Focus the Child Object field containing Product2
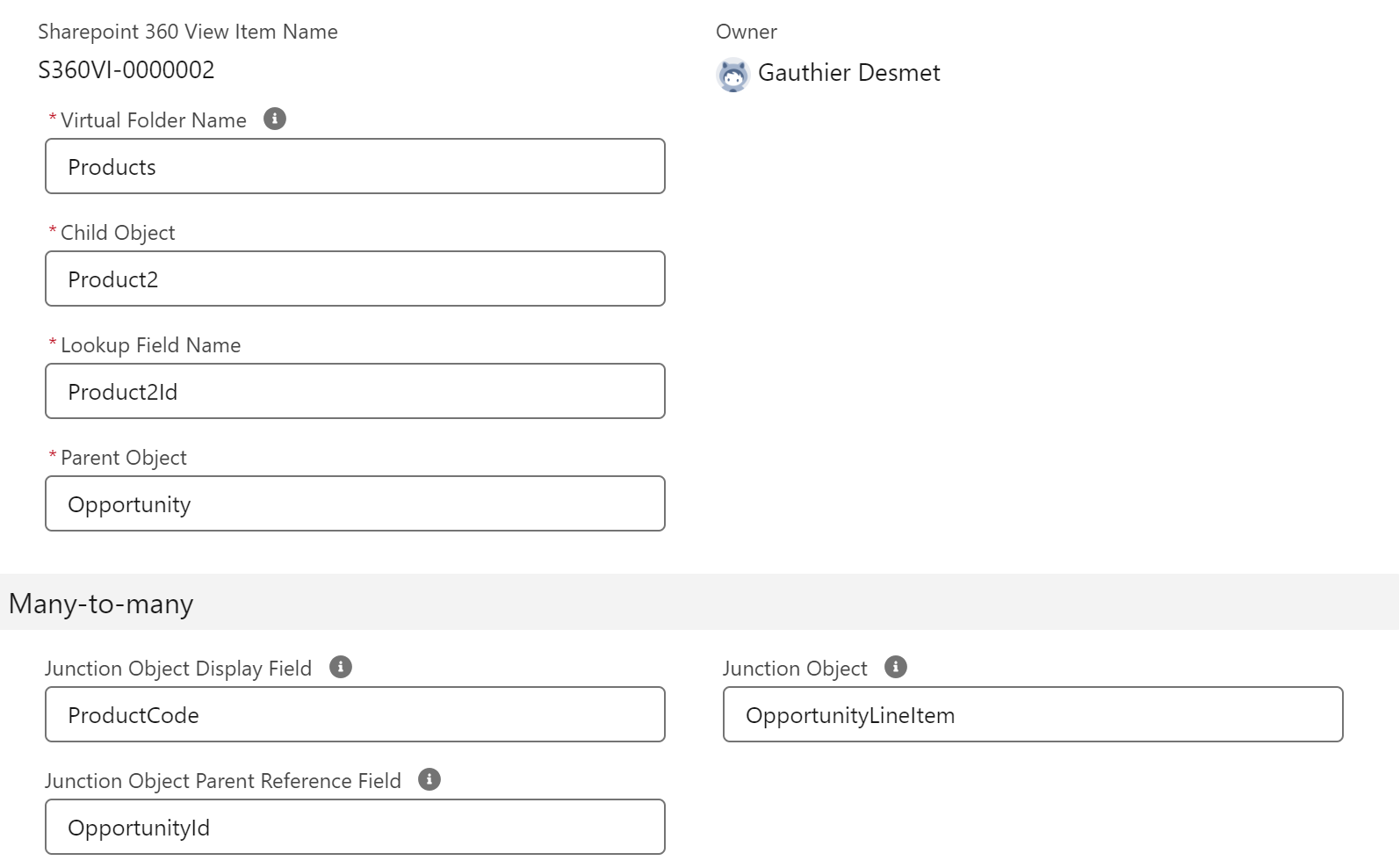 click(x=355, y=279)
